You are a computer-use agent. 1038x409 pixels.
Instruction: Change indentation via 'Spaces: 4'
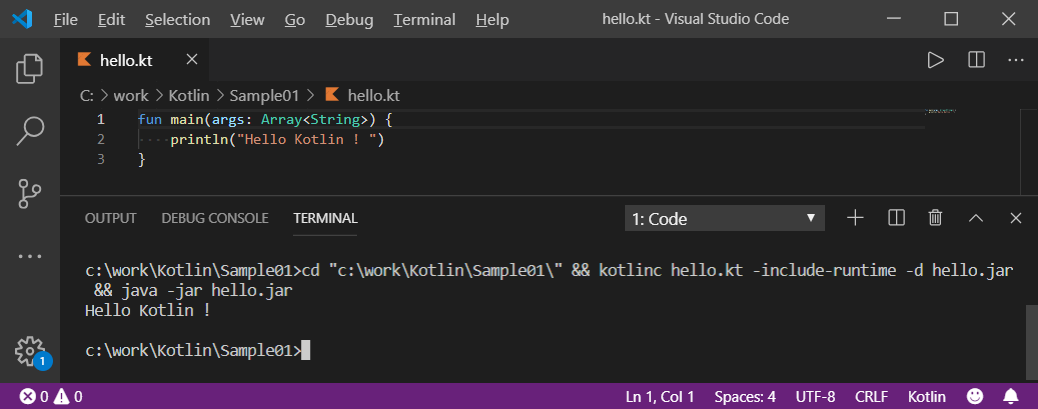745,397
